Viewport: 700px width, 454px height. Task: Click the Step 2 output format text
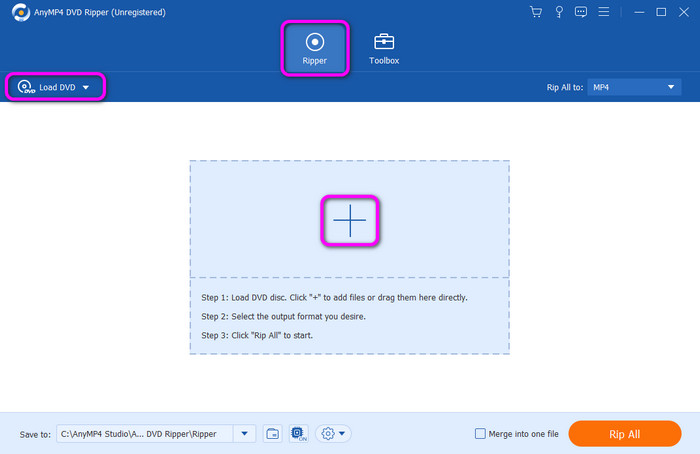pos(283,316)
